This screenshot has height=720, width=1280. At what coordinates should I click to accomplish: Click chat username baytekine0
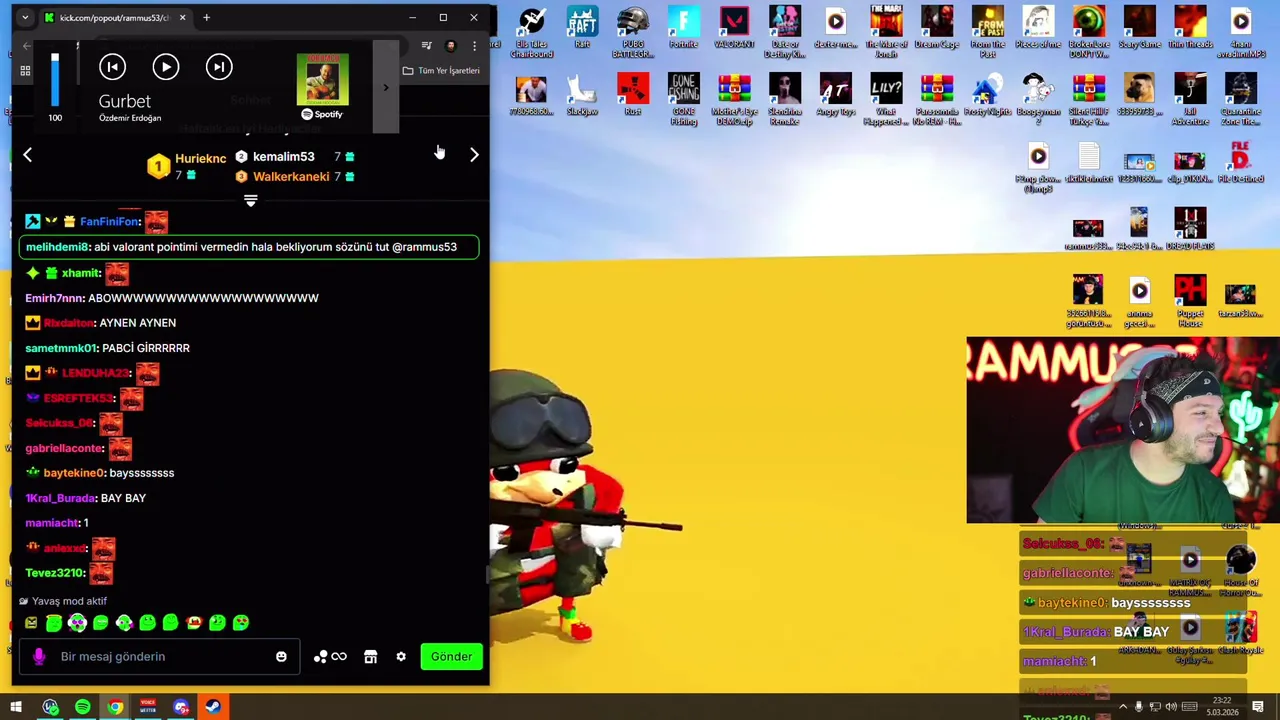point(74,473)
